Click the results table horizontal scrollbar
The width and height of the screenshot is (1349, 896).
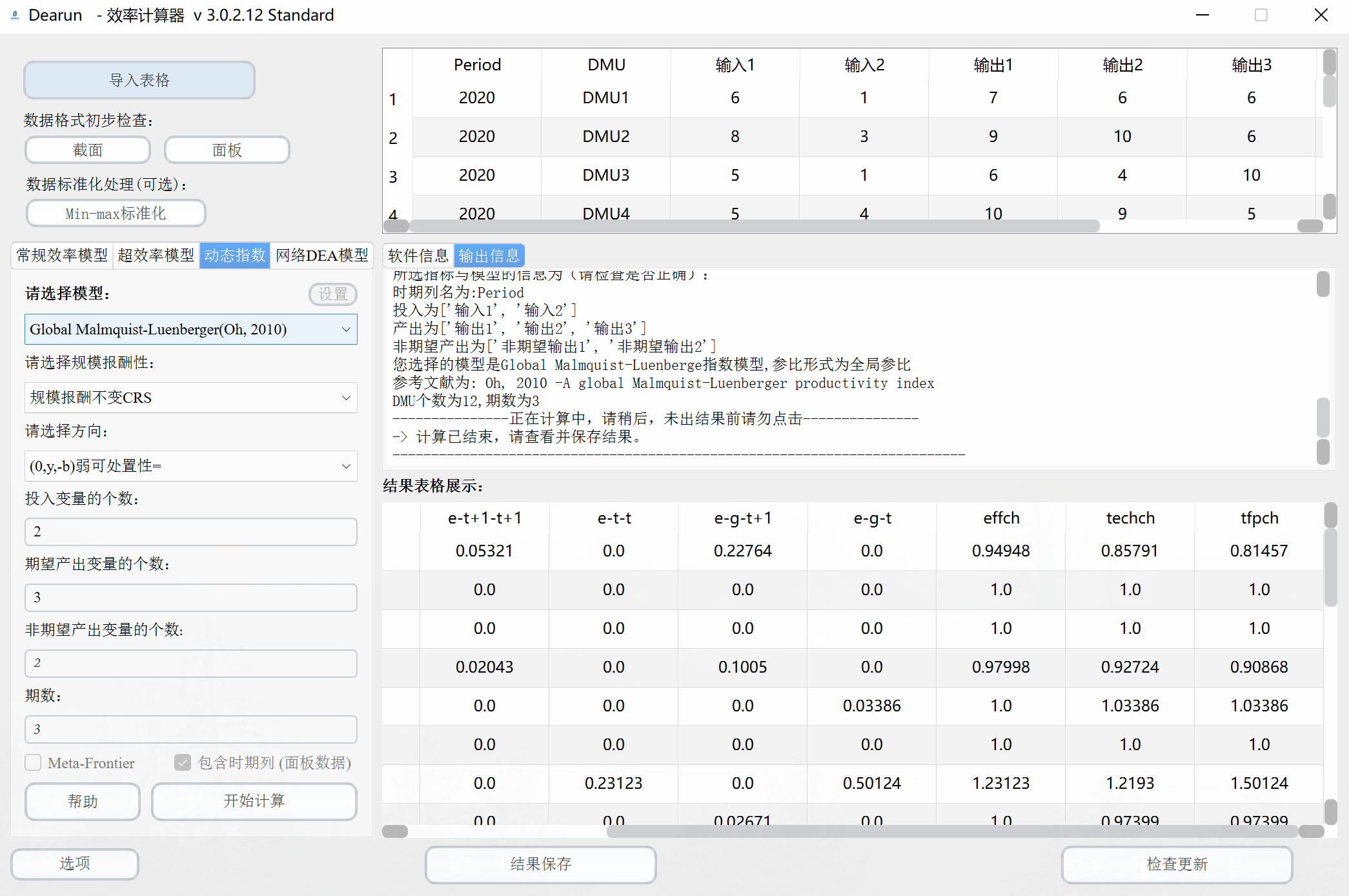(951, 831)
